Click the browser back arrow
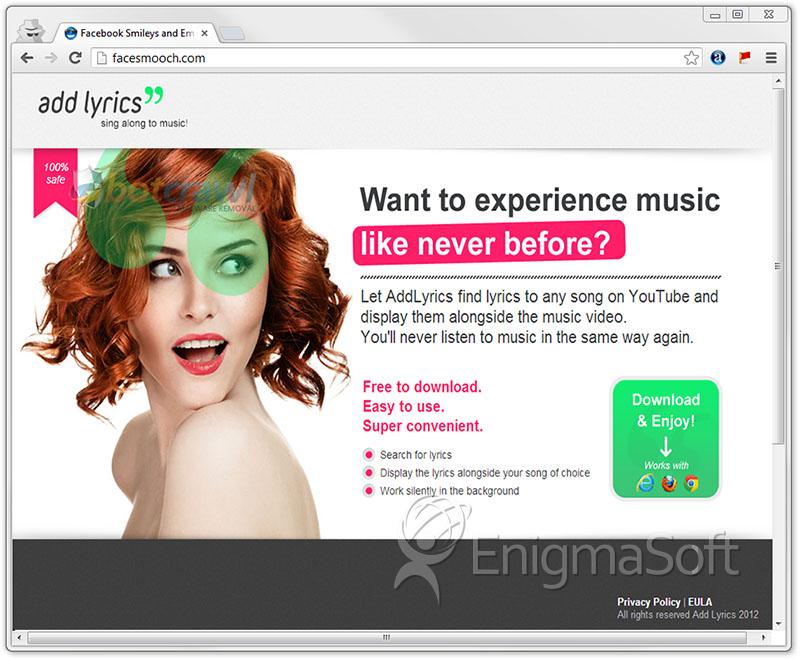Image resolution: width=800 pixels, height=659 pixels. pyautogui.click(x=27, y=58)
